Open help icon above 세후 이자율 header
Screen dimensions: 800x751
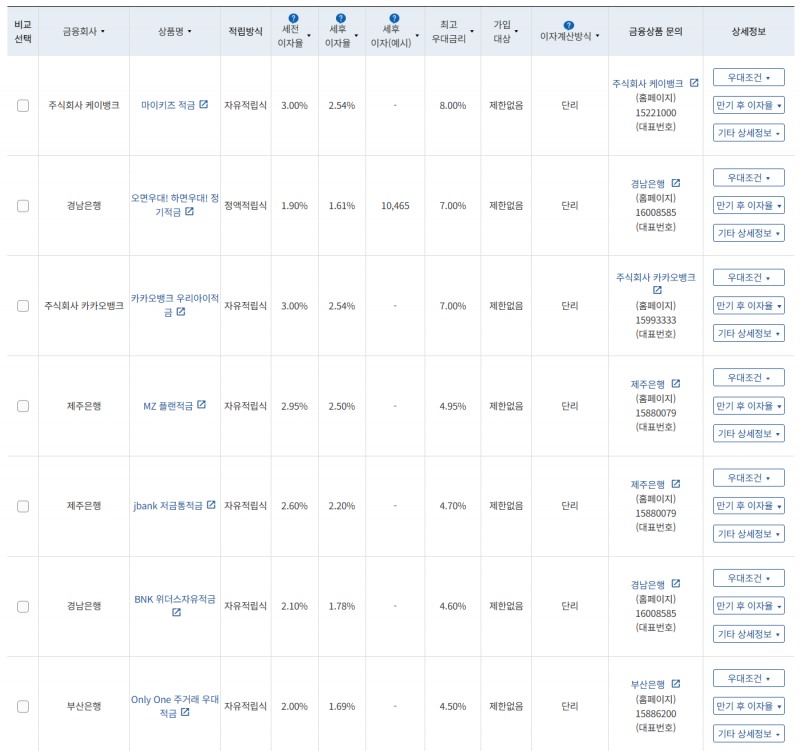pyautogui.click(x=341, y=18)
